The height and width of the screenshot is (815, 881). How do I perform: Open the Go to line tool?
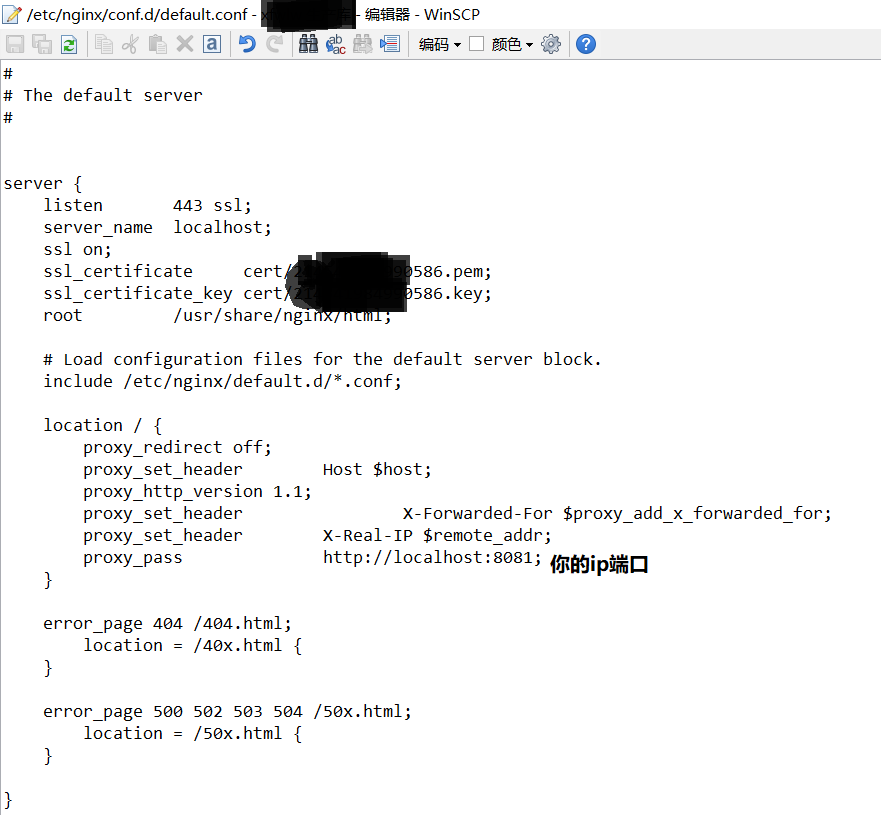tap(390, 44)
